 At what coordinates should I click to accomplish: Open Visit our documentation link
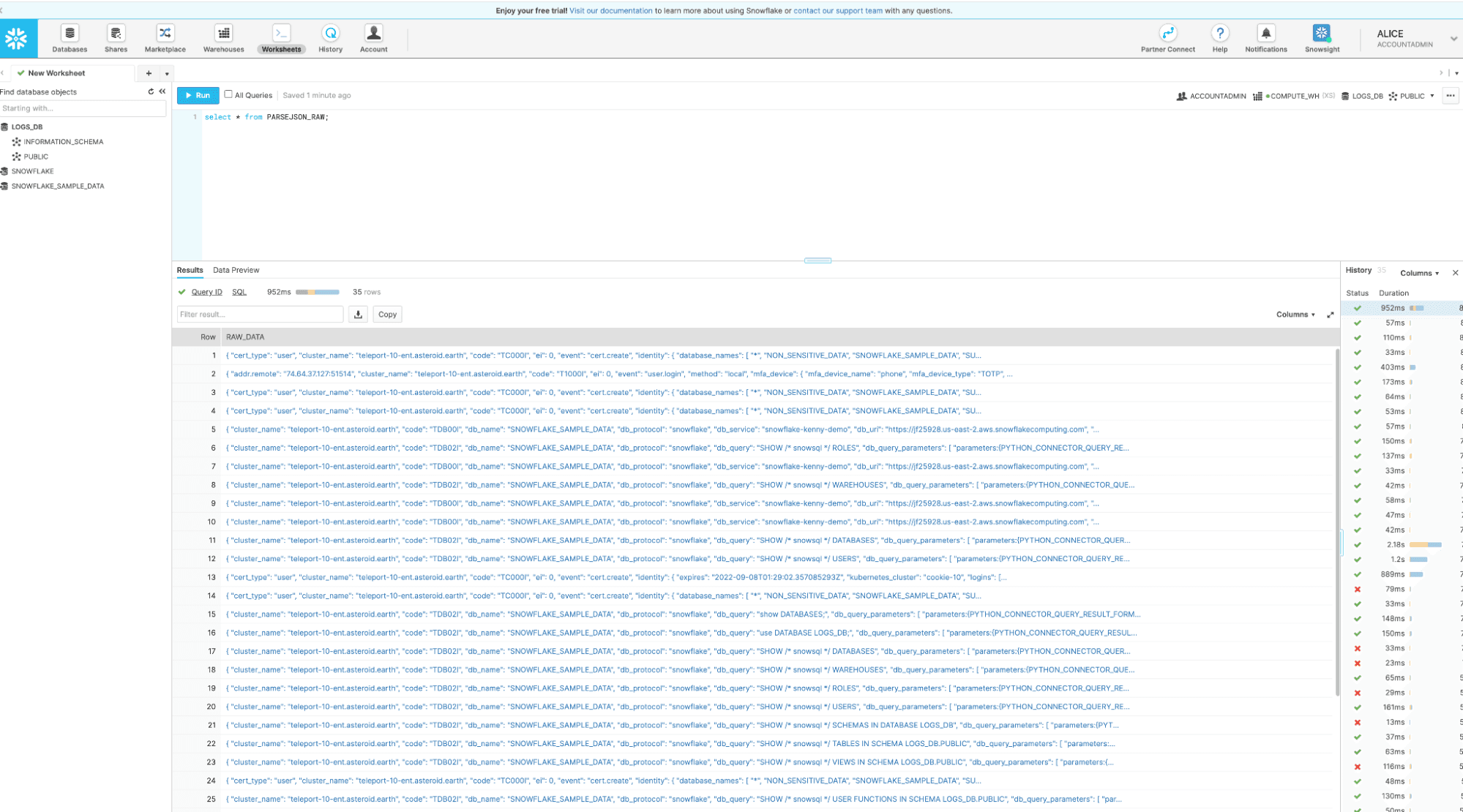click(x=610, y=10)
